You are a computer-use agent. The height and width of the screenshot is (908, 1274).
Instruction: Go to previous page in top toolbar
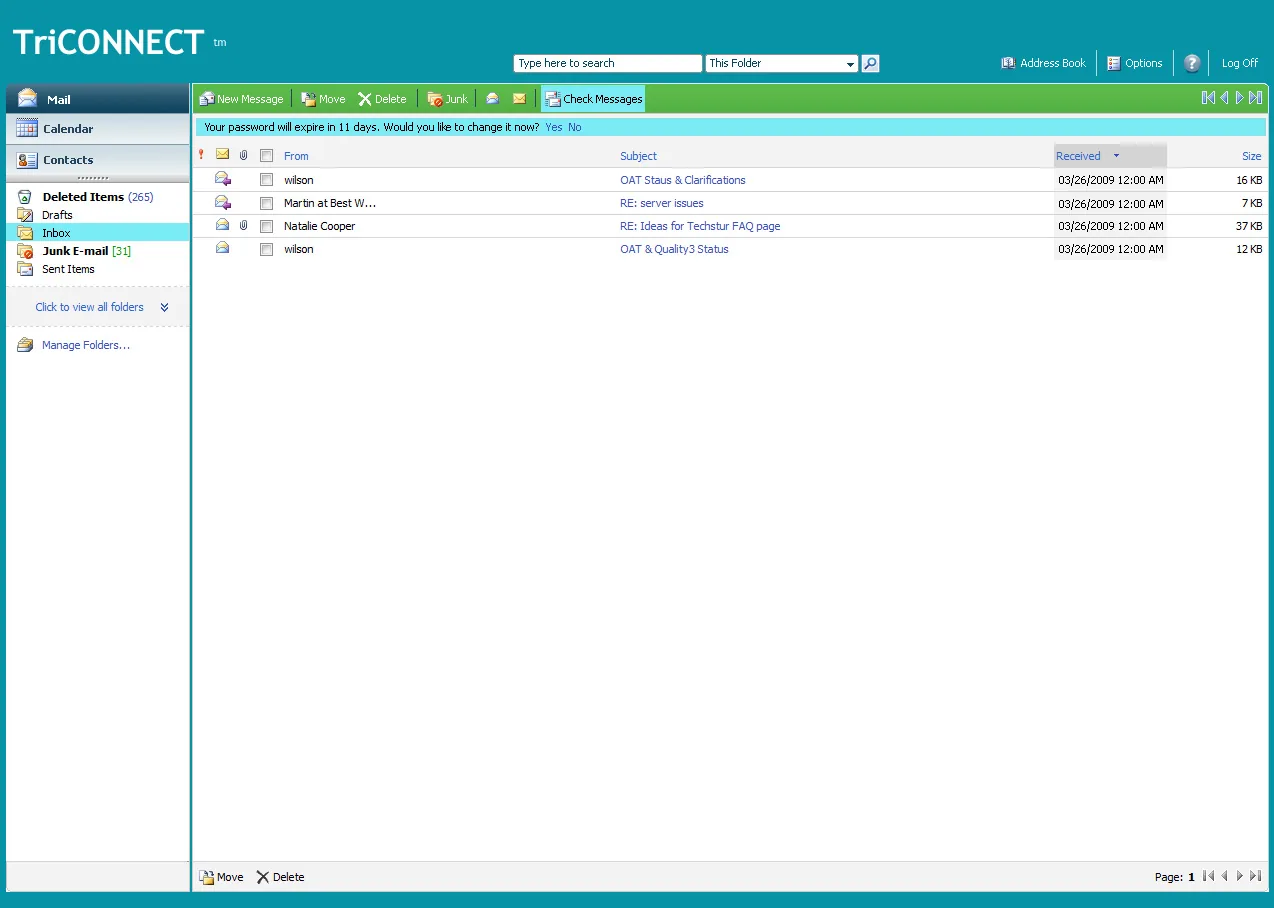[1224, 98]
